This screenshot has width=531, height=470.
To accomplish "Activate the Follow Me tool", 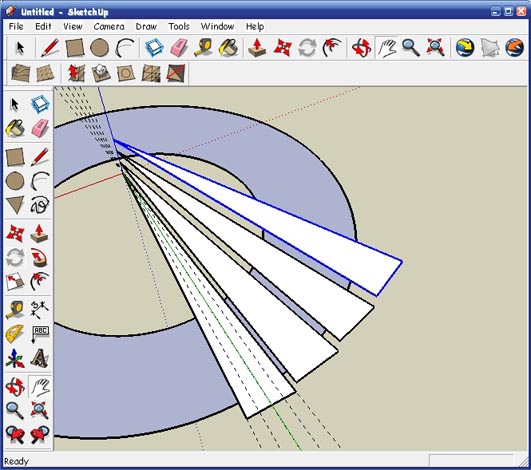I will (x=40, y=257).
